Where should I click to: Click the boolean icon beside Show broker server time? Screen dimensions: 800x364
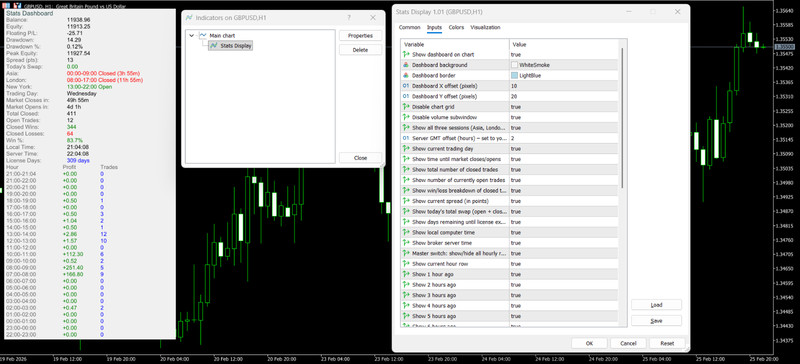tap(406, 243)
